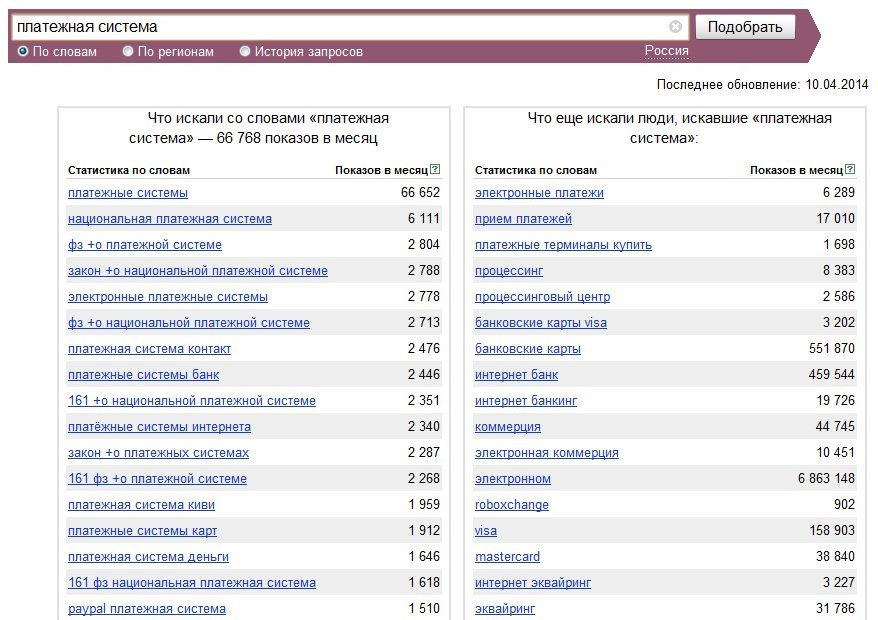Open the 'интернет банк' link

(516, 375)
